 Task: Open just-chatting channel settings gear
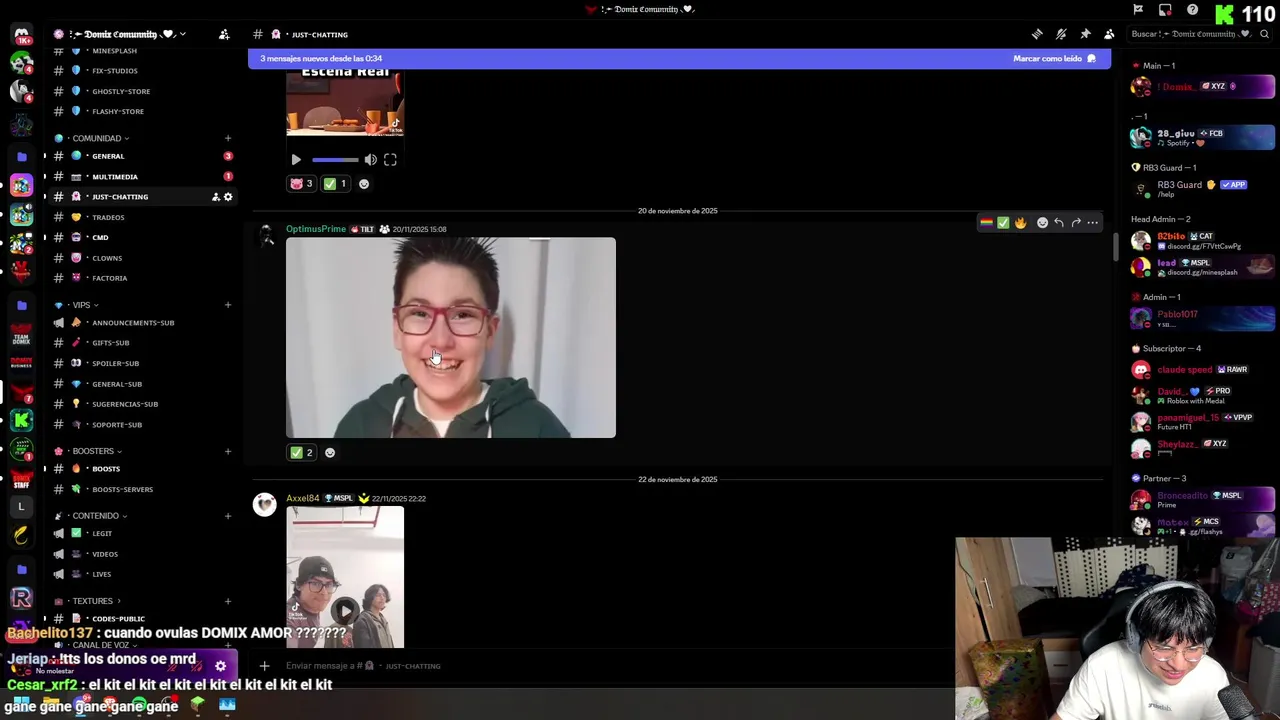coord(228,197)
